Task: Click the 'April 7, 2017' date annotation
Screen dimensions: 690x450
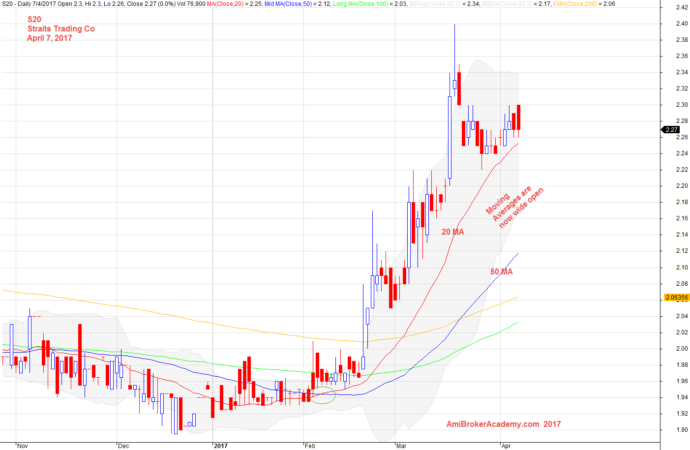Action: (x=49, y=38)
